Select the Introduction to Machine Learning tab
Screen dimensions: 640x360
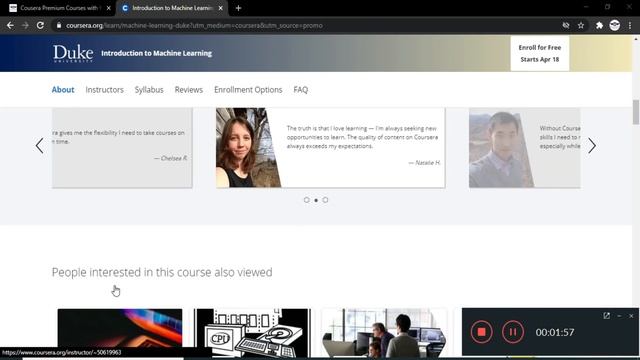pos(172,8)
